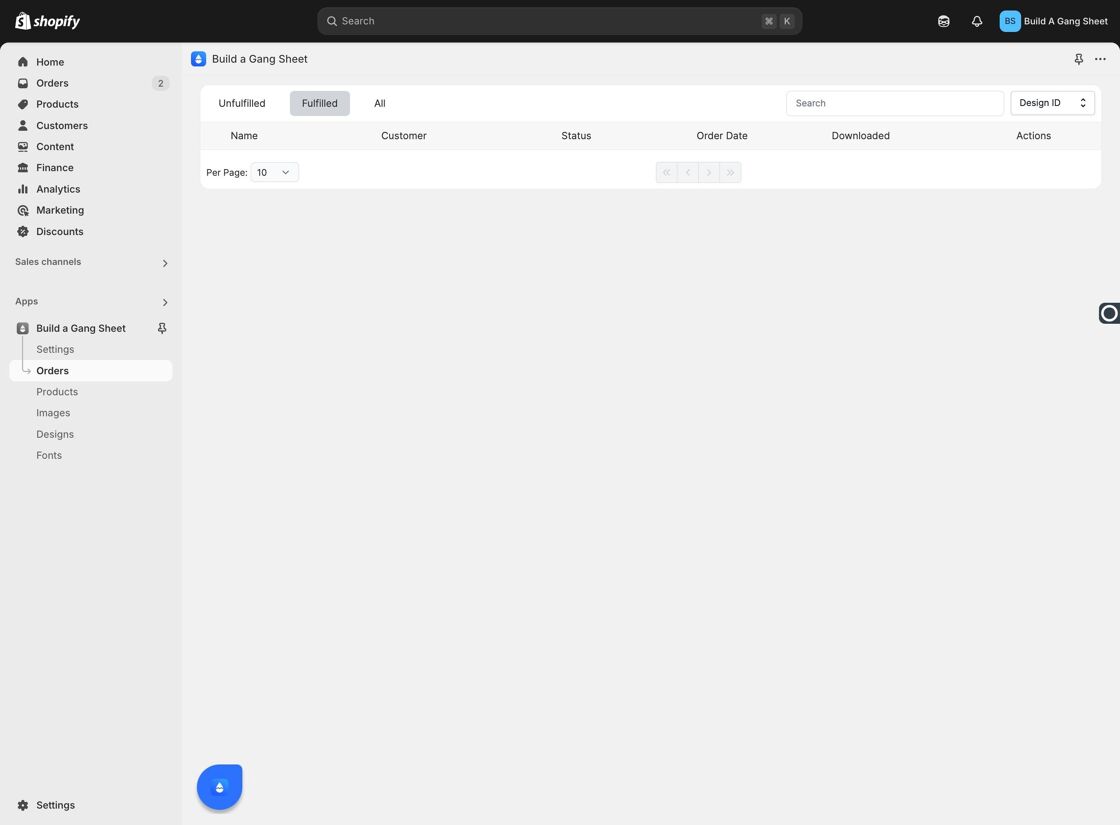Click the Build a Gang Sheet header logo
Image resolution: width=1120 pixels, height=825 pixels.
click(199, 59)
